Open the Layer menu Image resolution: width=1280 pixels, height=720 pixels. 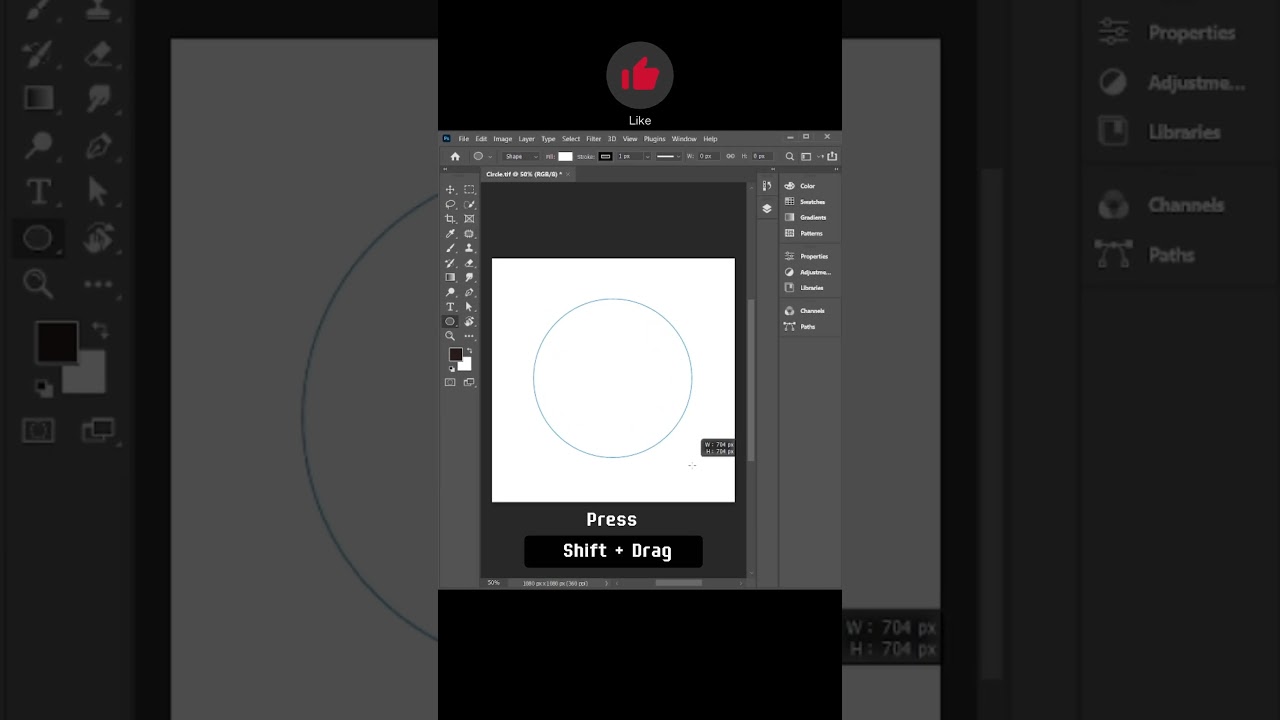tap(526, 139)
